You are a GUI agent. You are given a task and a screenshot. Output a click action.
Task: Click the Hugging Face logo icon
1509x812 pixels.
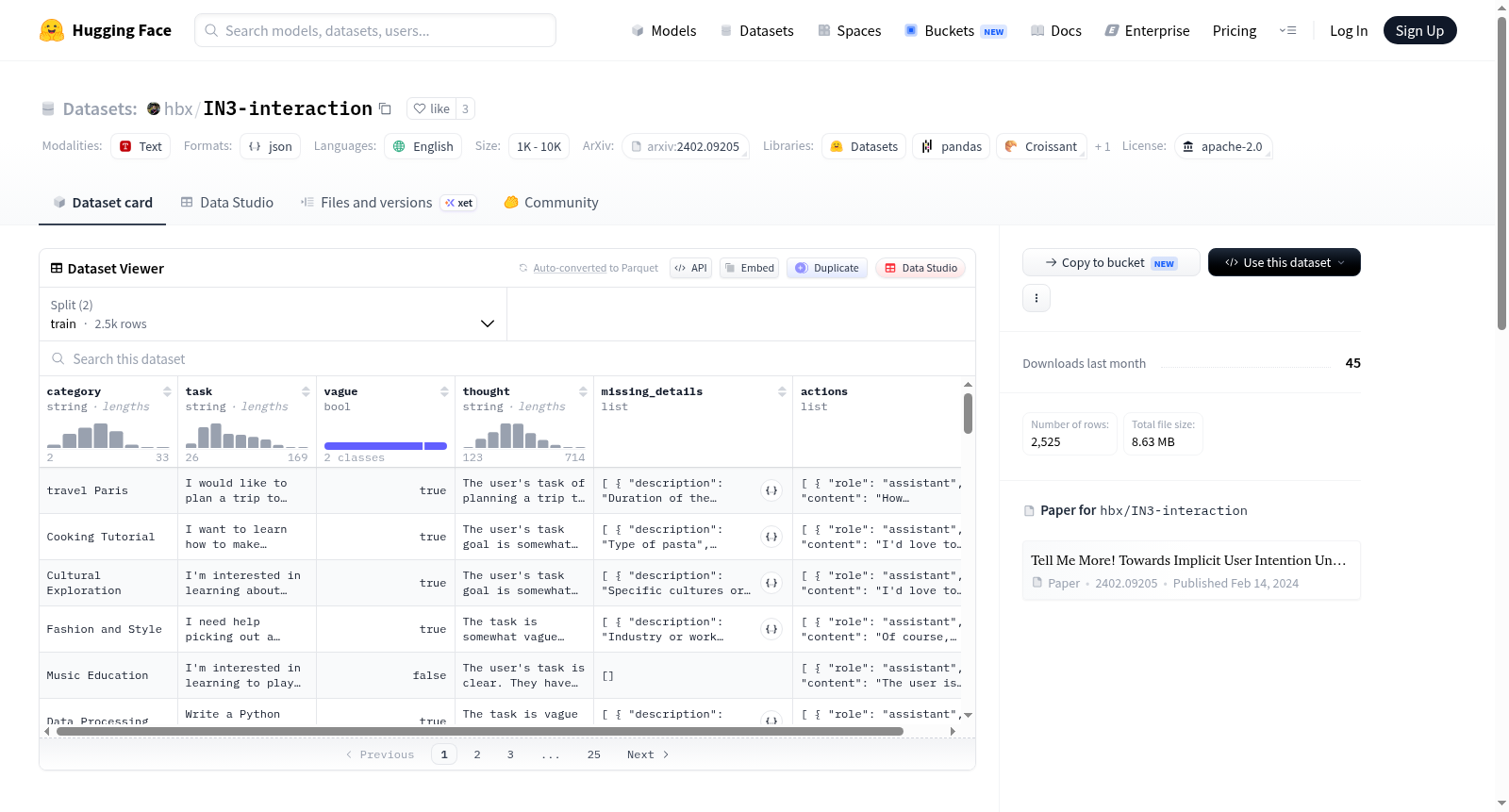tap(52, 30)
